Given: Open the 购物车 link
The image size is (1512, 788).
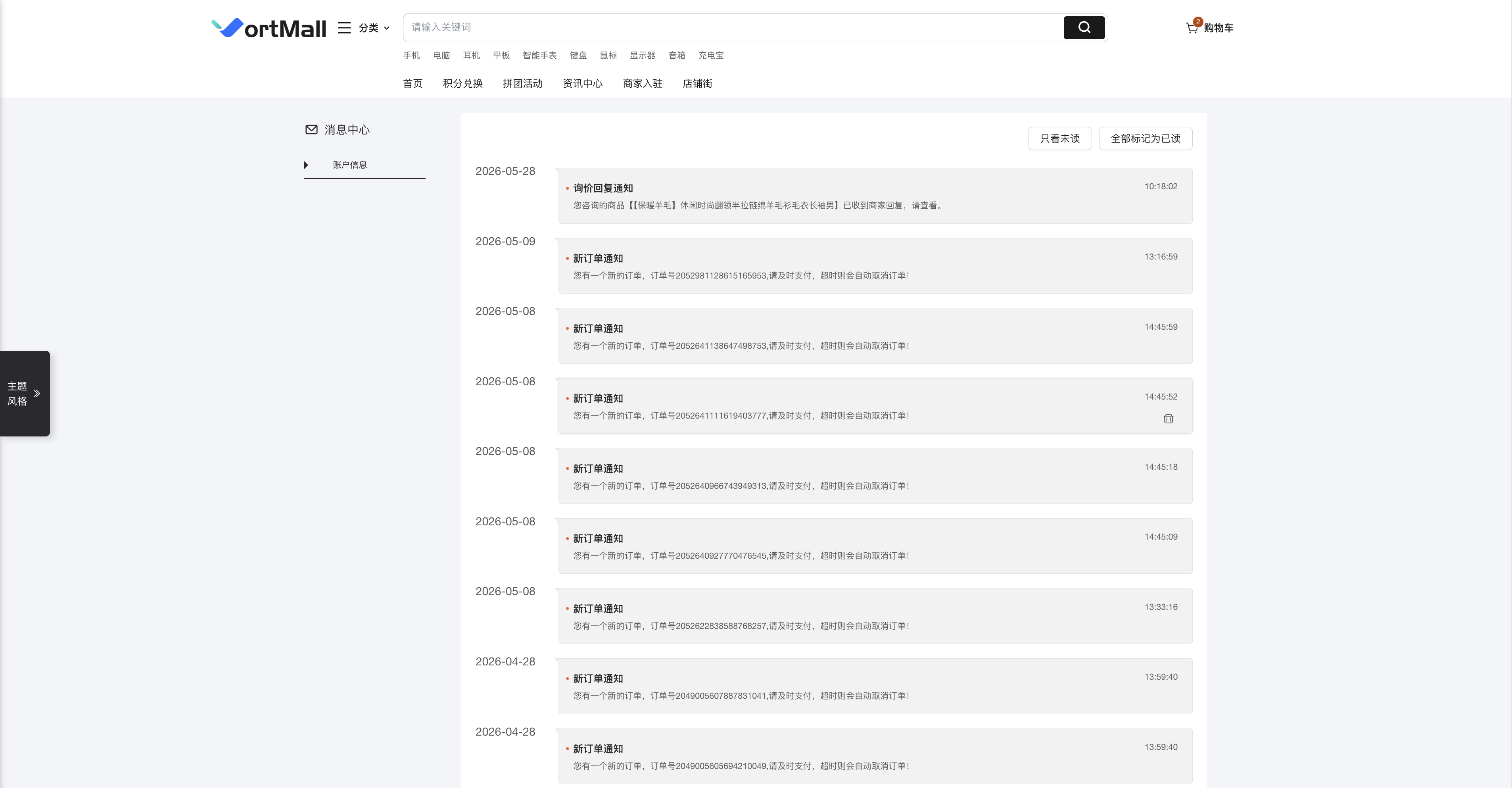Looking at the screenshot, I should [x=1218, y=28].
